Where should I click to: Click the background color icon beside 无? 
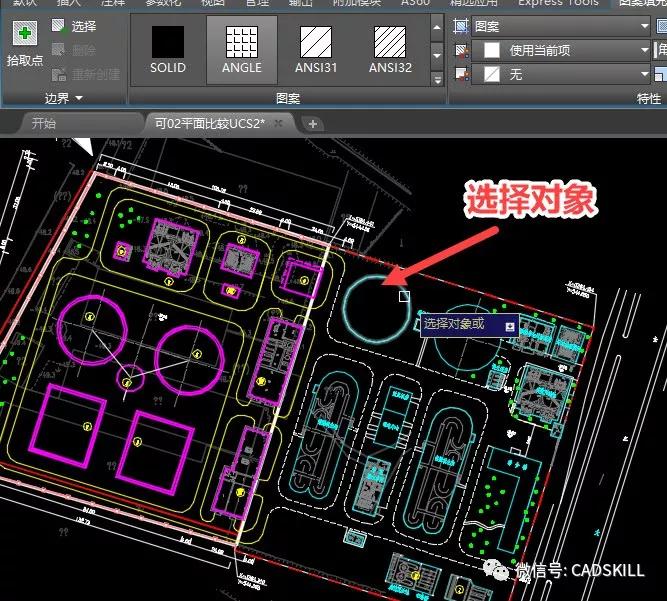[x=461, y=75]
